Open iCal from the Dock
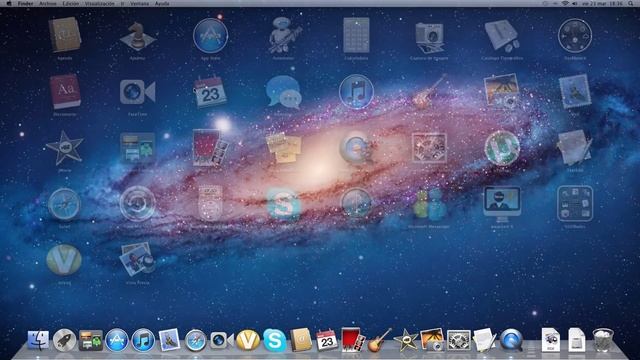The height and width of the screenshot is (360, 640). click(327, 340)
